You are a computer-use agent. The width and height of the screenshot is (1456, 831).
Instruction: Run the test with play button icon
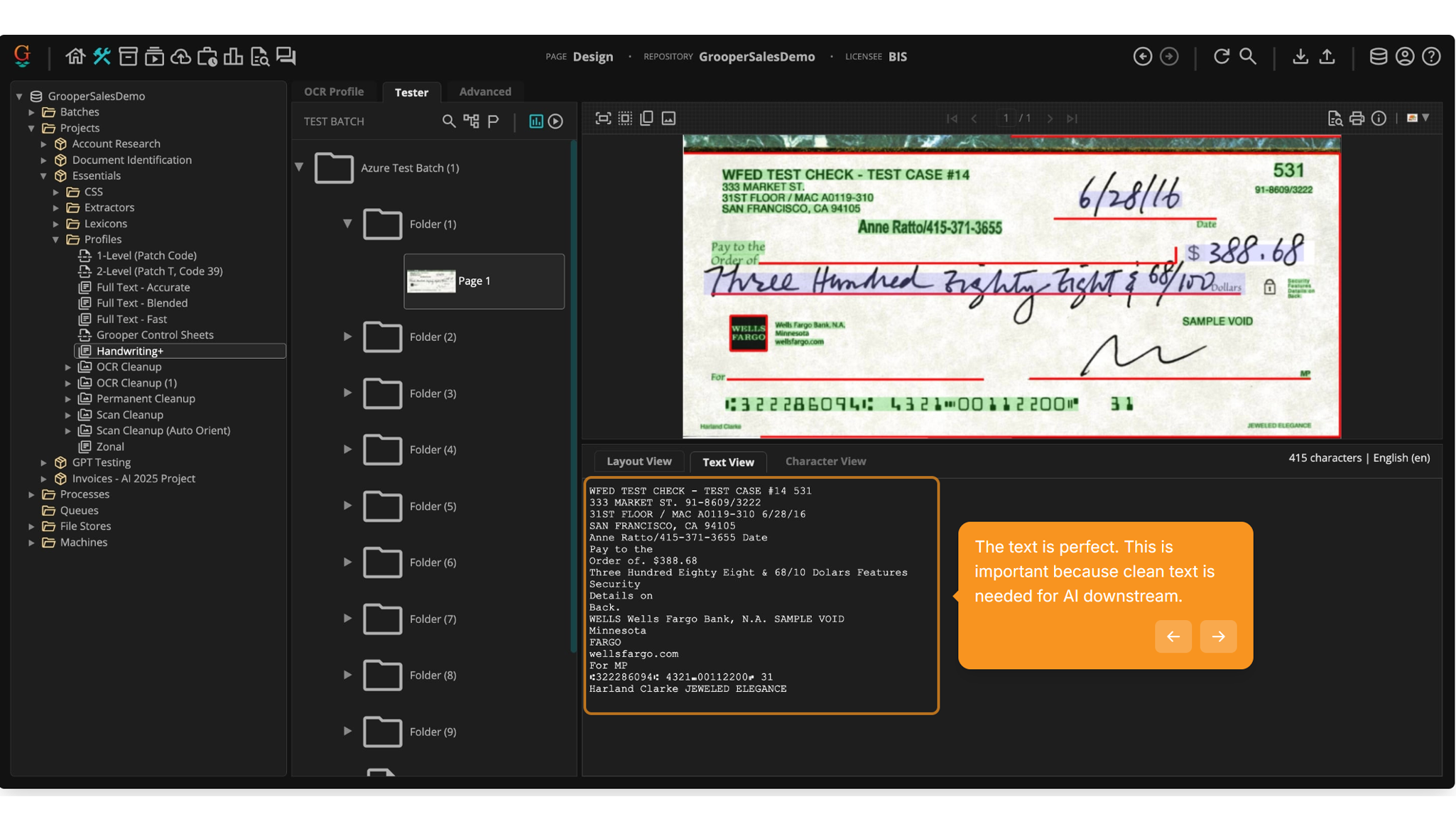[556, 121]
